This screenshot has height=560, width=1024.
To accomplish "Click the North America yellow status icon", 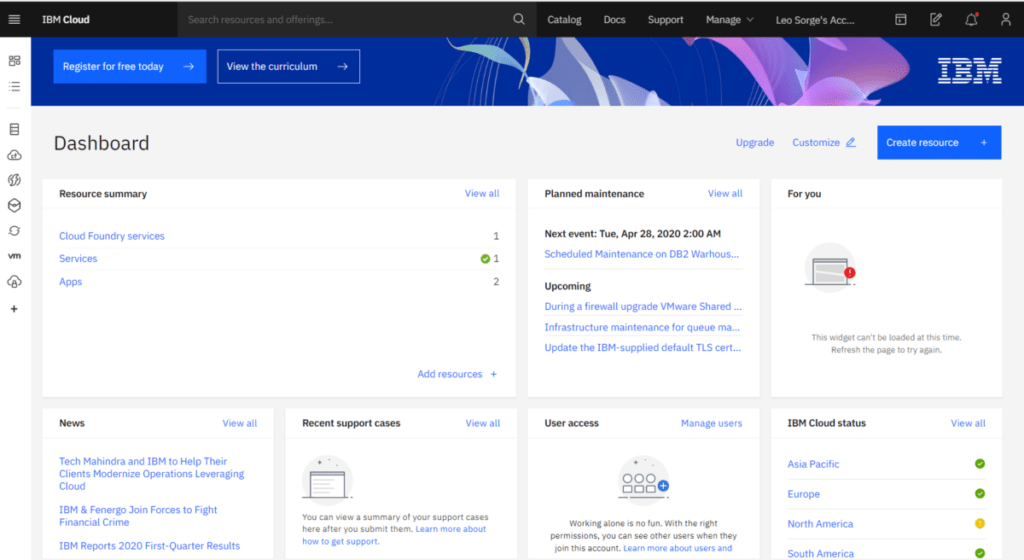I will [x=980, y=523].
